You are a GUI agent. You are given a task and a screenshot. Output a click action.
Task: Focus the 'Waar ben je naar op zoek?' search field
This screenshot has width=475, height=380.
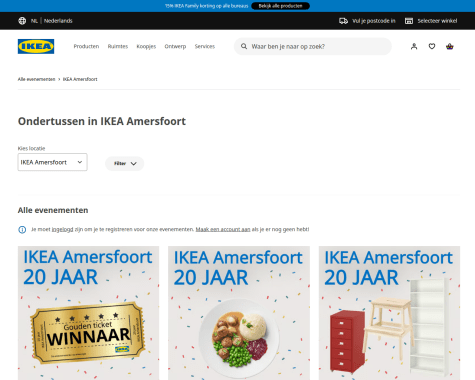click(313, 46)
